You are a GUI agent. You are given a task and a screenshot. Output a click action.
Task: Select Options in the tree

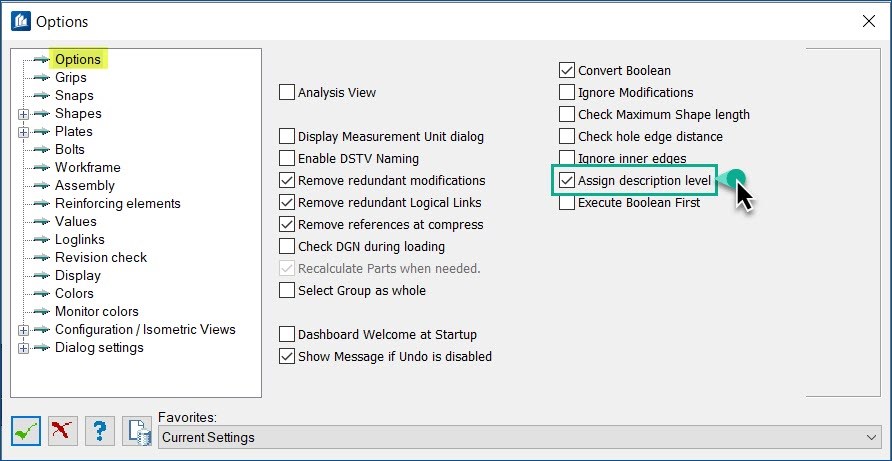[x=78, y=59]
